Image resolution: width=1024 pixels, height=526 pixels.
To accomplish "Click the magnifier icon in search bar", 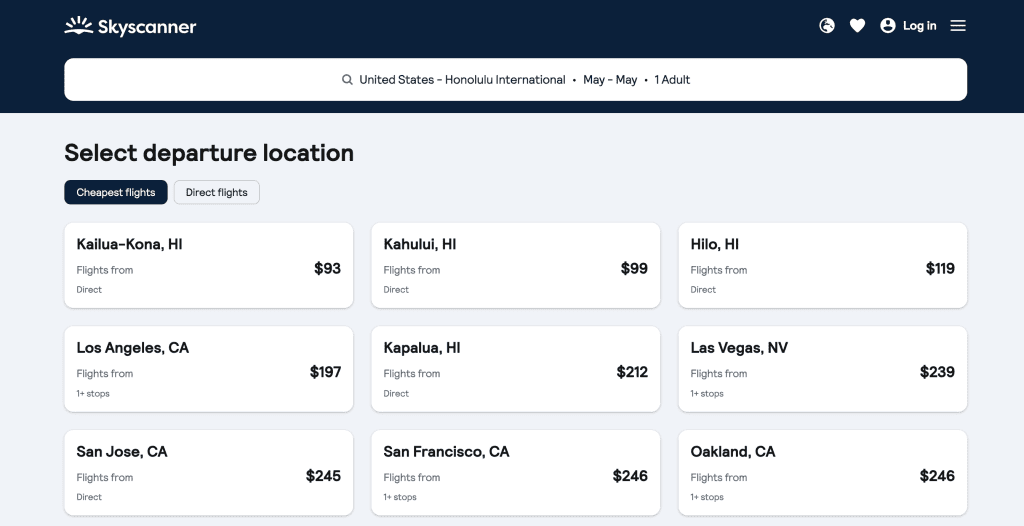I will 347,80.
